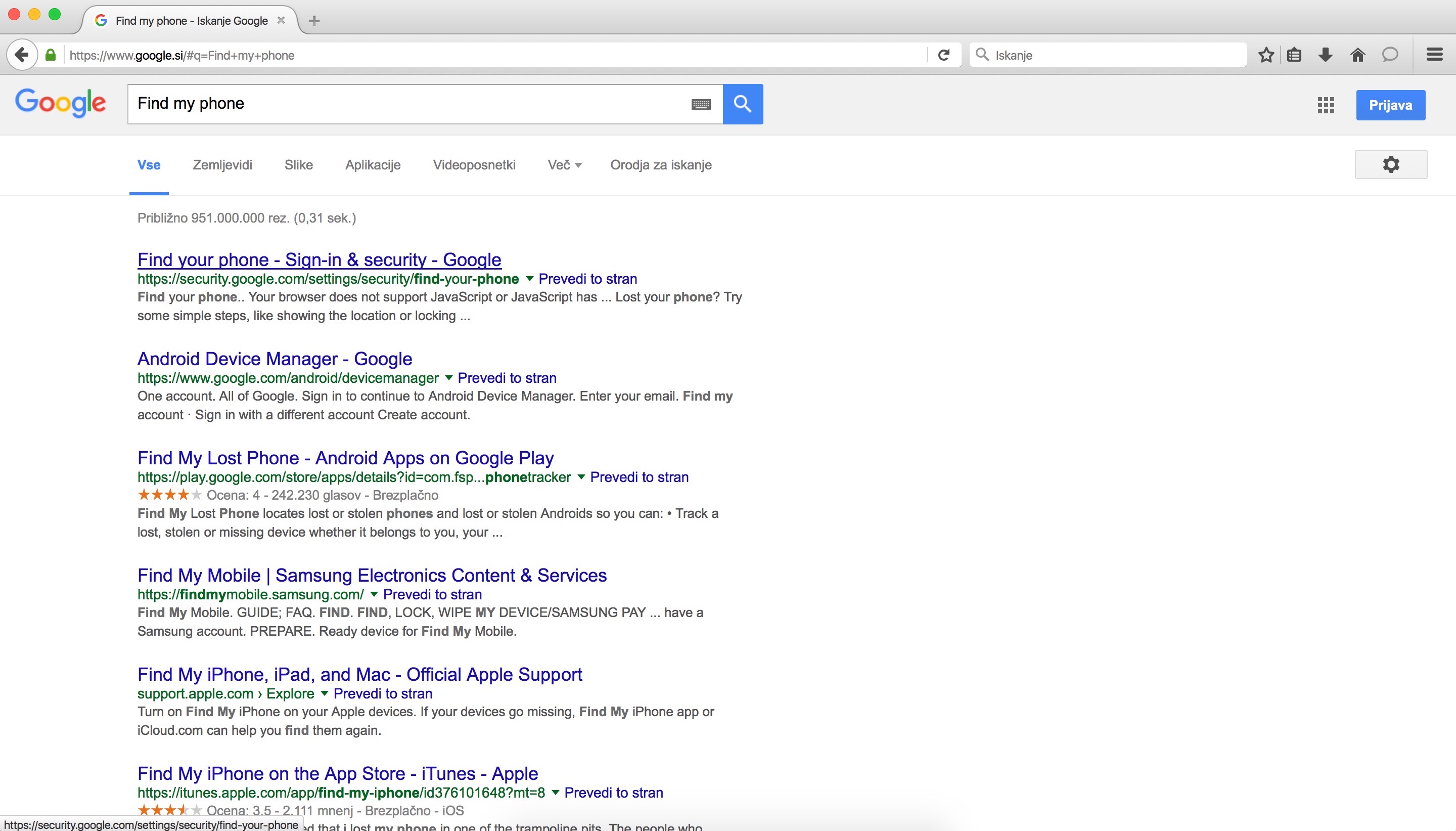Click the Približno 951.000.000 rez. result count text
The width and height of the screenshot is (1456, 831).
click(246, 218)
